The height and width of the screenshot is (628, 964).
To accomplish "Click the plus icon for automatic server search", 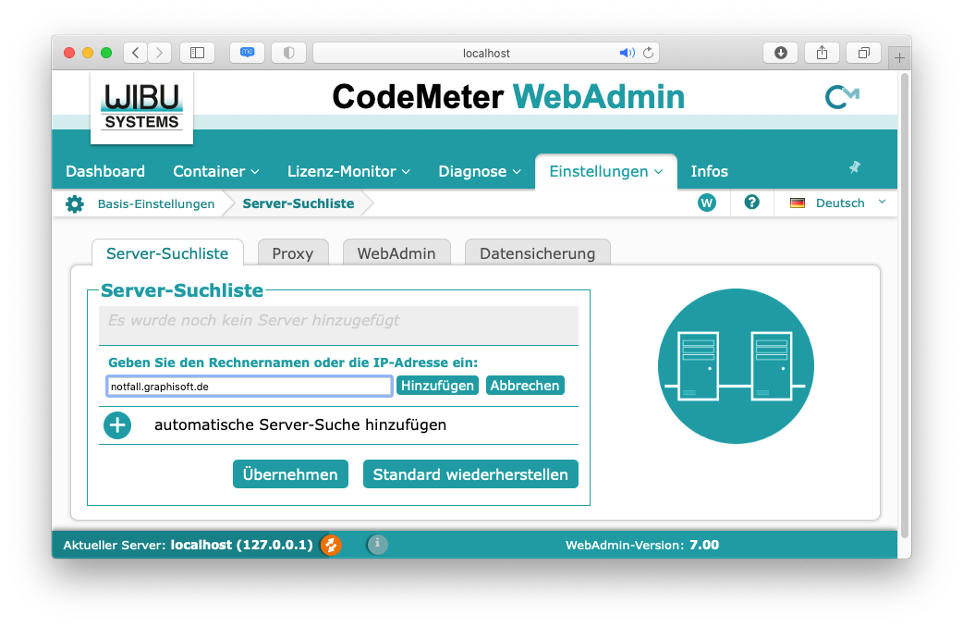I will [117, 425].
